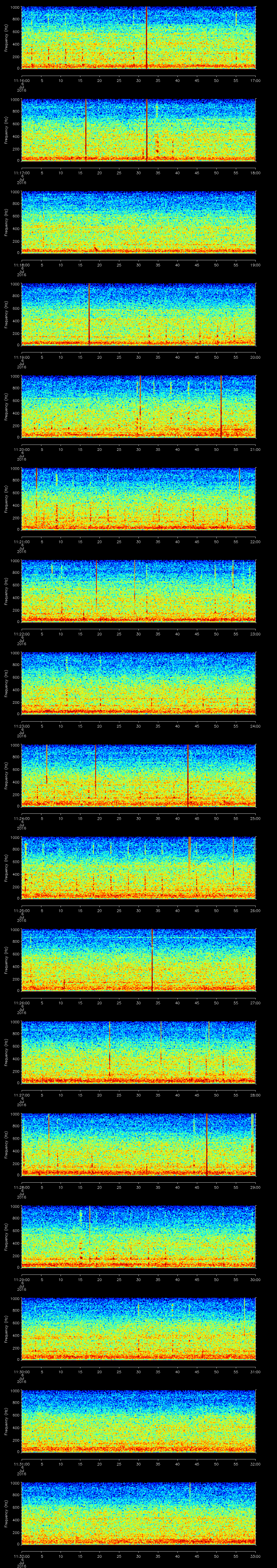Click the 20:00 end time label
This screenshot has height=1568, width=277.
click(x=255, y=357)
